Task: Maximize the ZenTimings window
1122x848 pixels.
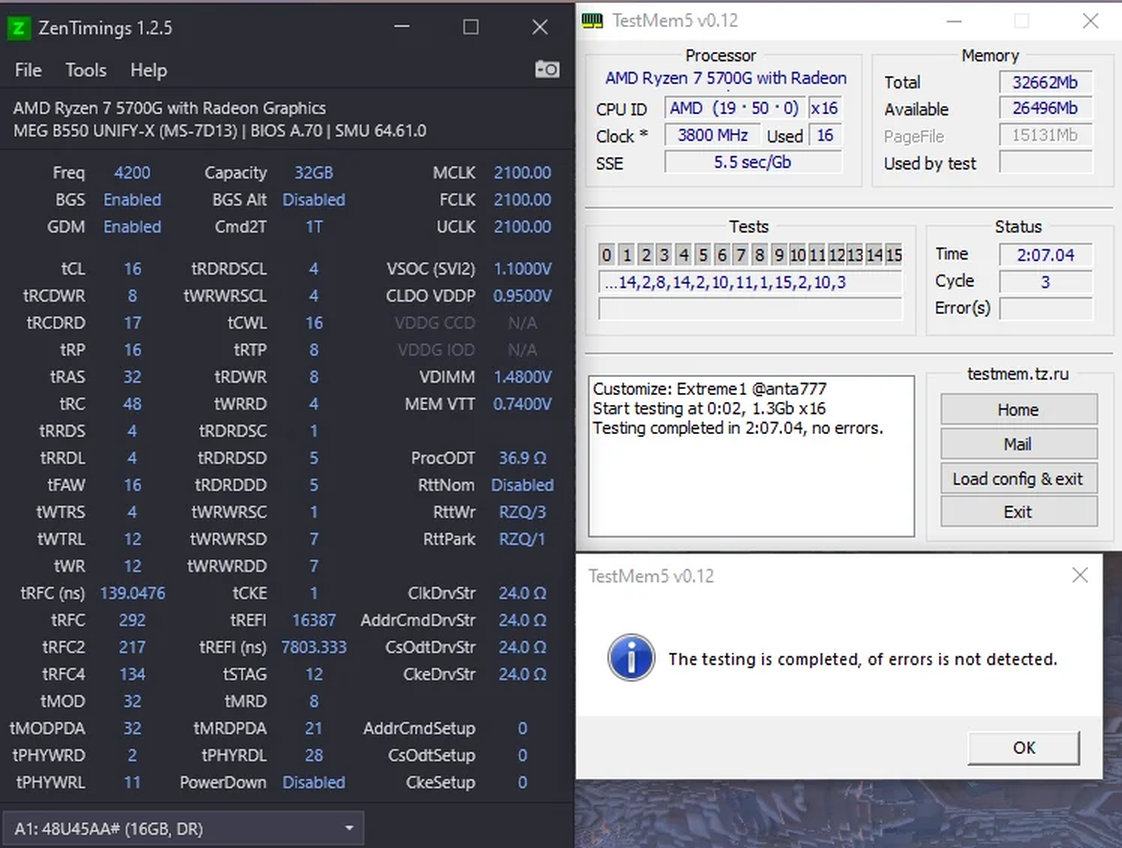Action: click(x=471, y=27)
